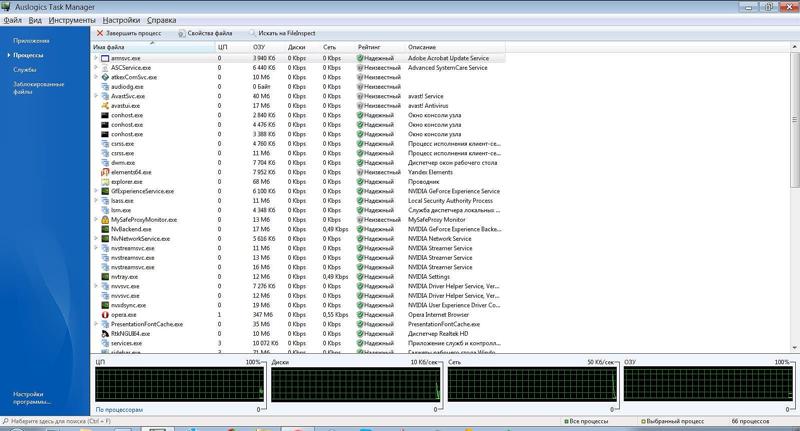Expand the lsass.exe process tree
Image resolution: width=800 pixels, height=431 pixels.
[95, 200]
